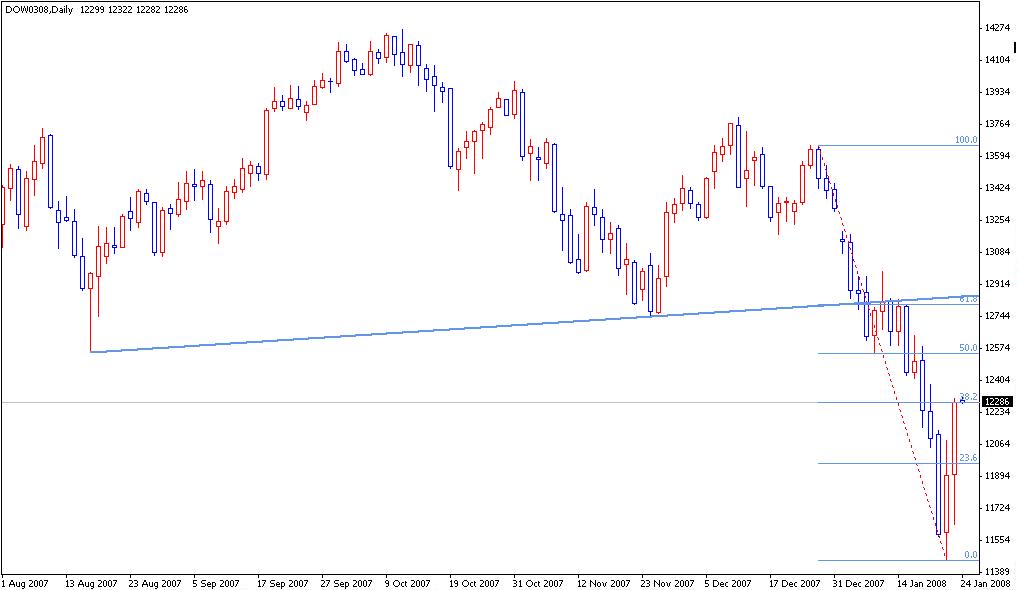
Task: Select the 23.6 Fibonacci level label
Action: (x=966, y=456)
